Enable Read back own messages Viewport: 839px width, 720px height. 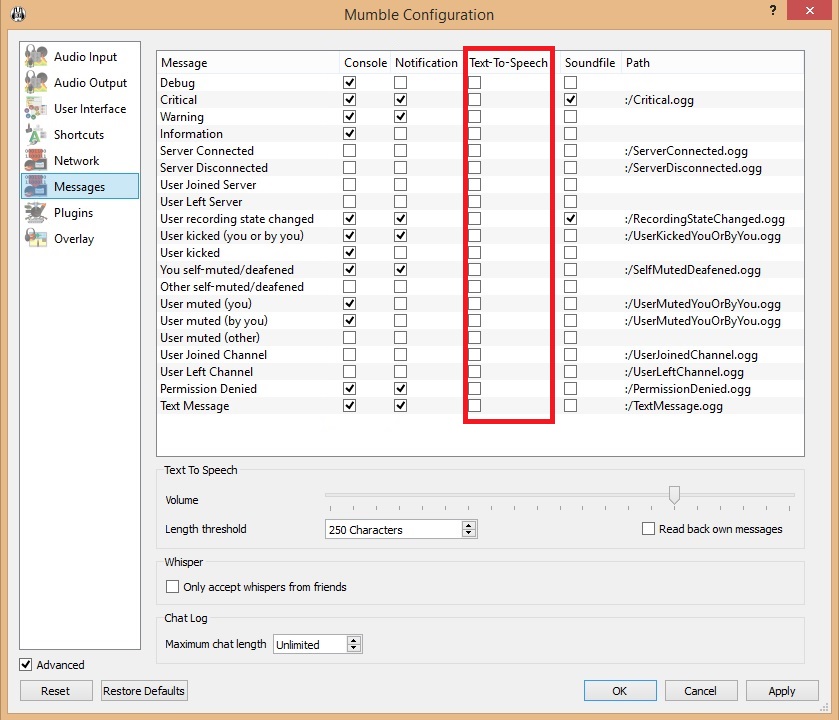pos(648,528)
